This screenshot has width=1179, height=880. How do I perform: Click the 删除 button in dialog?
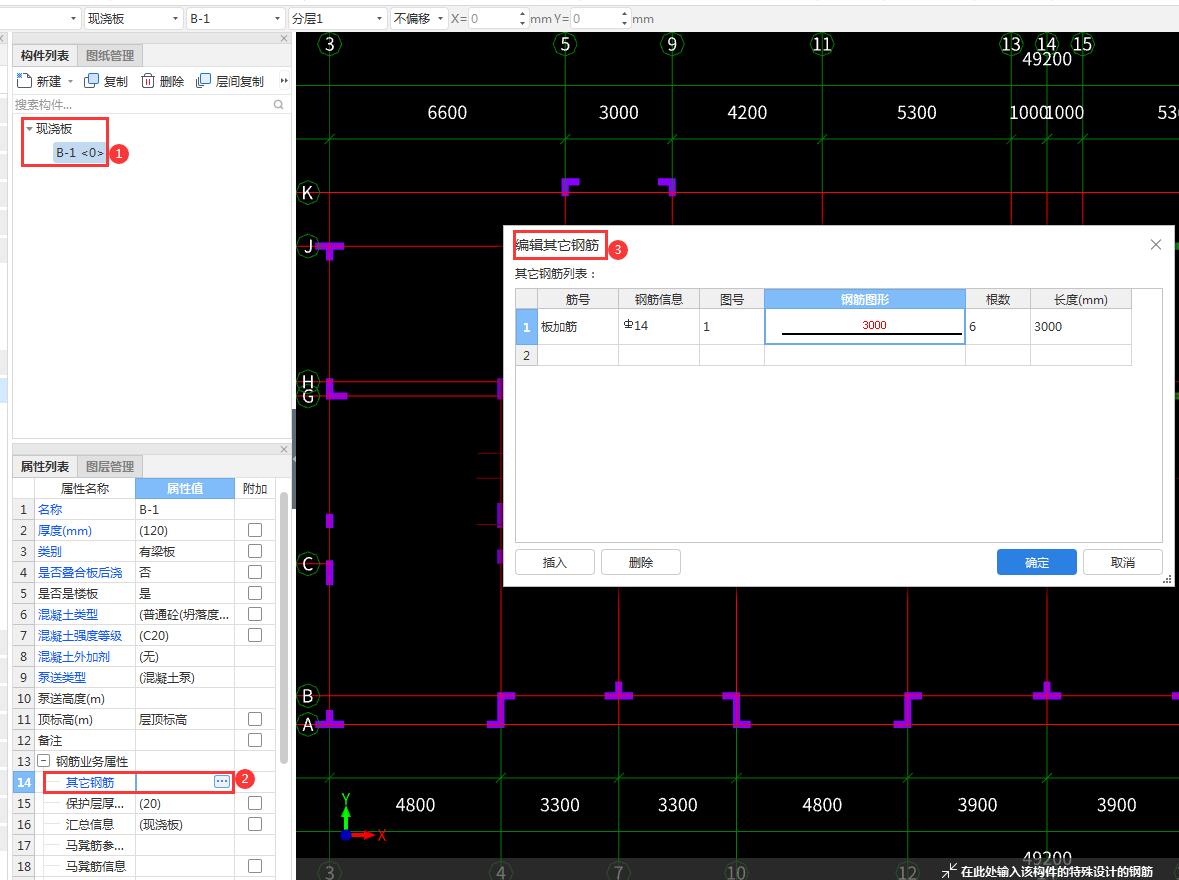(x=641, y=562)
